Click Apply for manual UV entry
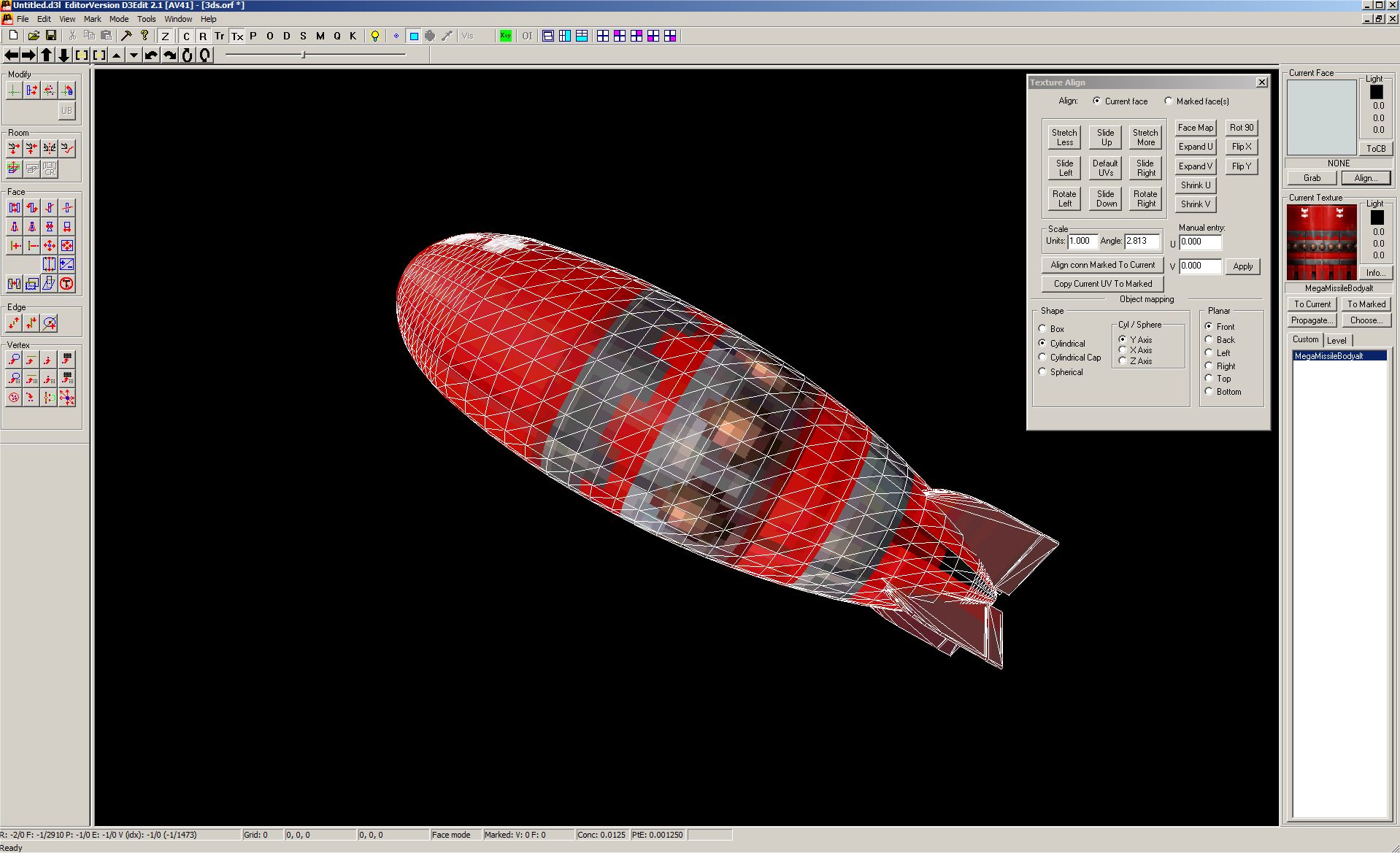1400x853 pixels. click(1242, 266)
